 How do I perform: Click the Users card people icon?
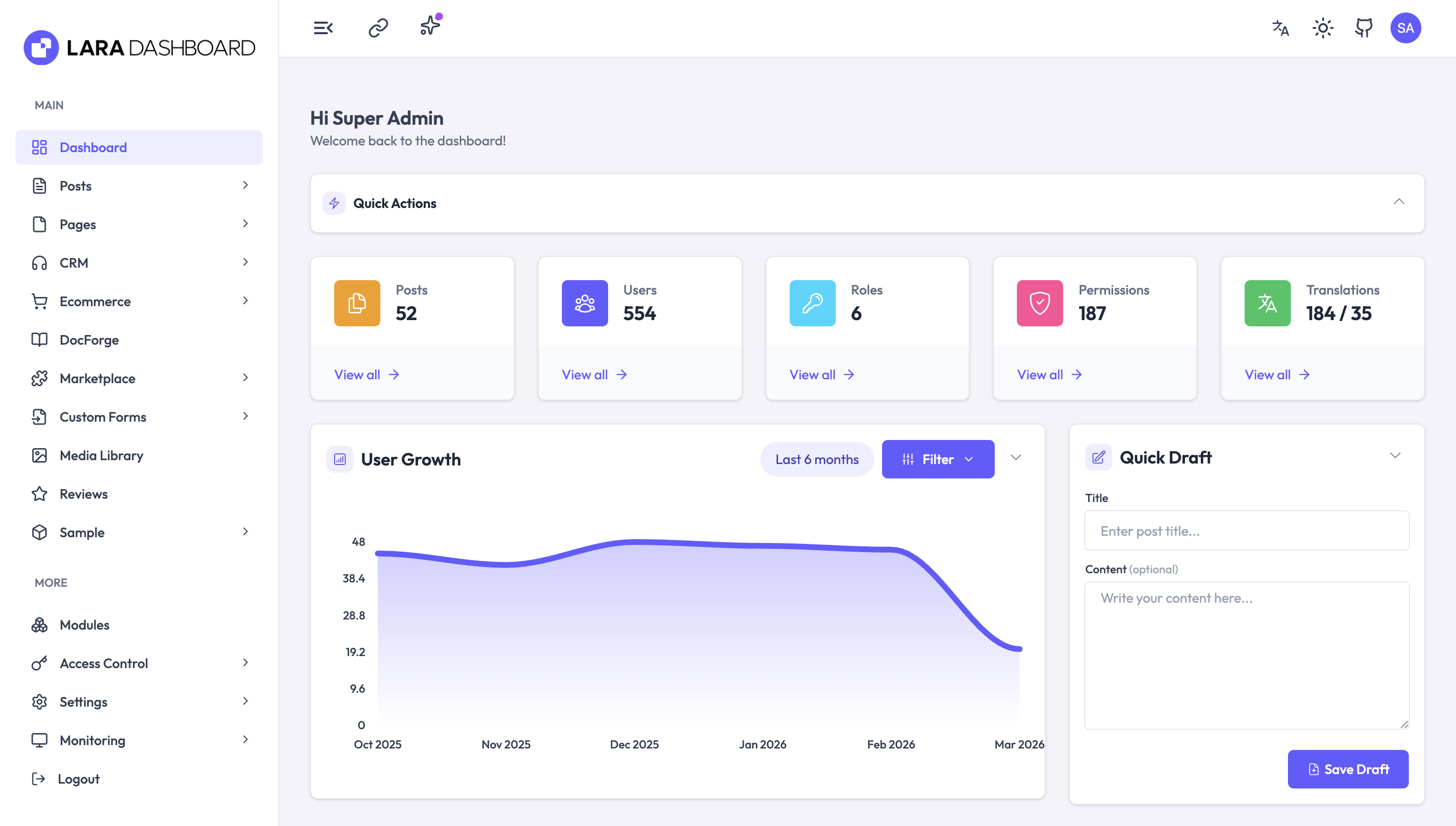[584, 303]
